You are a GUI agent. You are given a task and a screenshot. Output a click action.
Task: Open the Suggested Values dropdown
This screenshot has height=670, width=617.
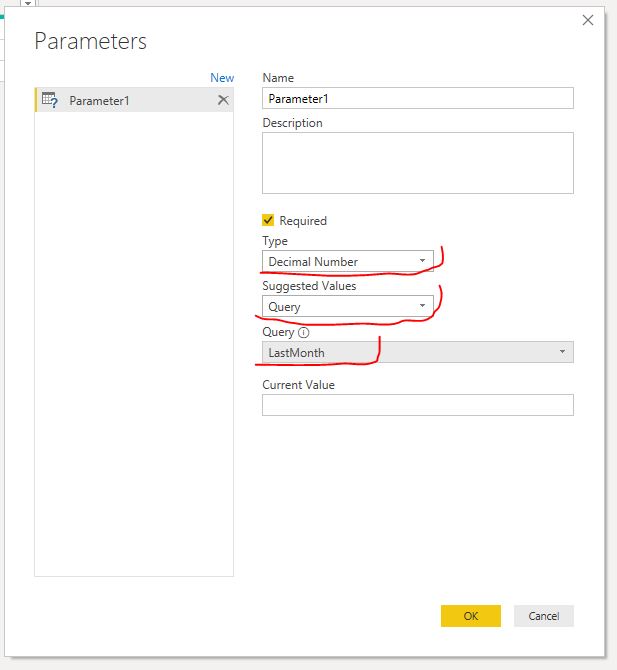pos(347,306)
